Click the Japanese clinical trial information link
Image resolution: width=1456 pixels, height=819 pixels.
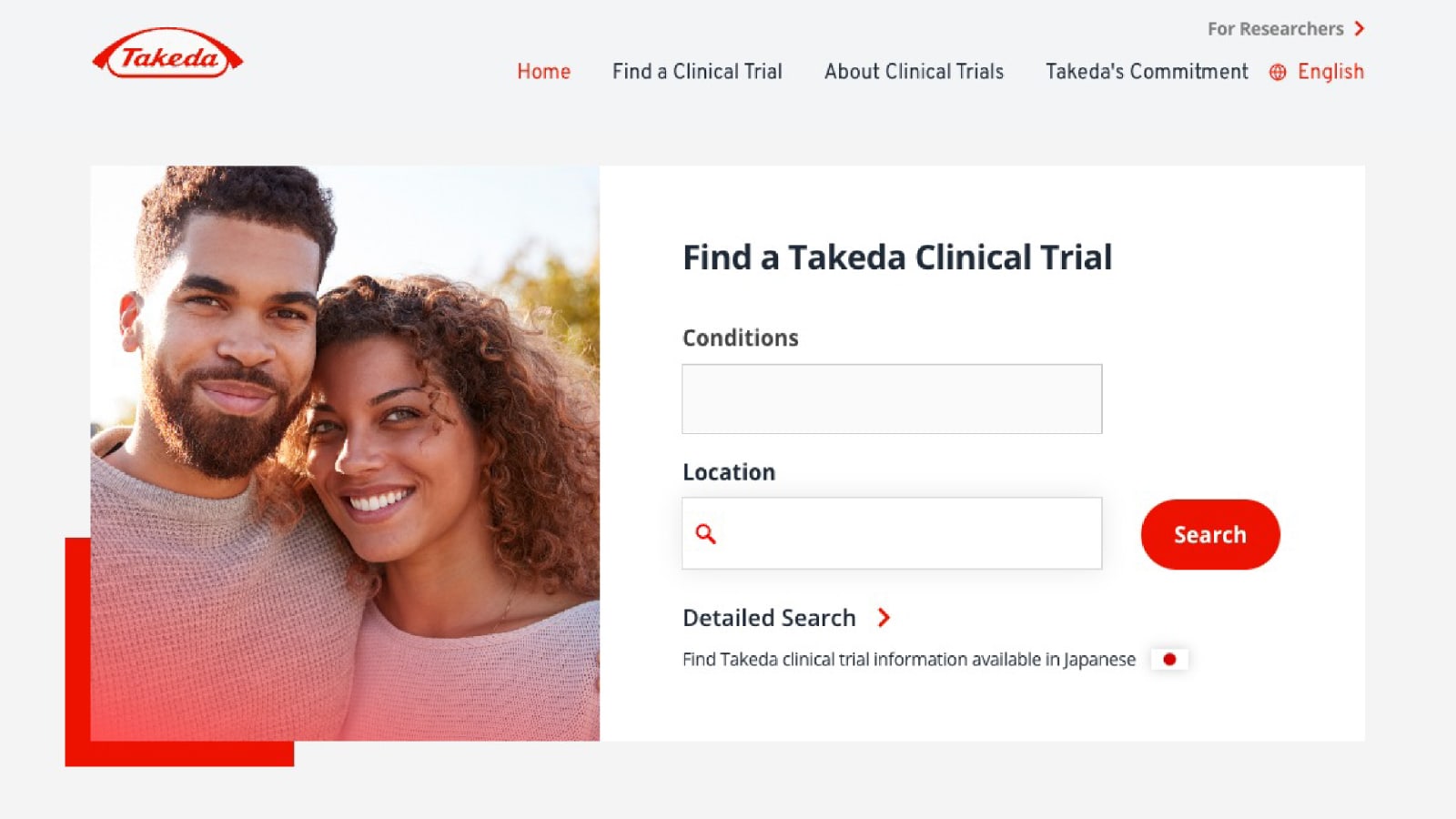click(909, 659)
